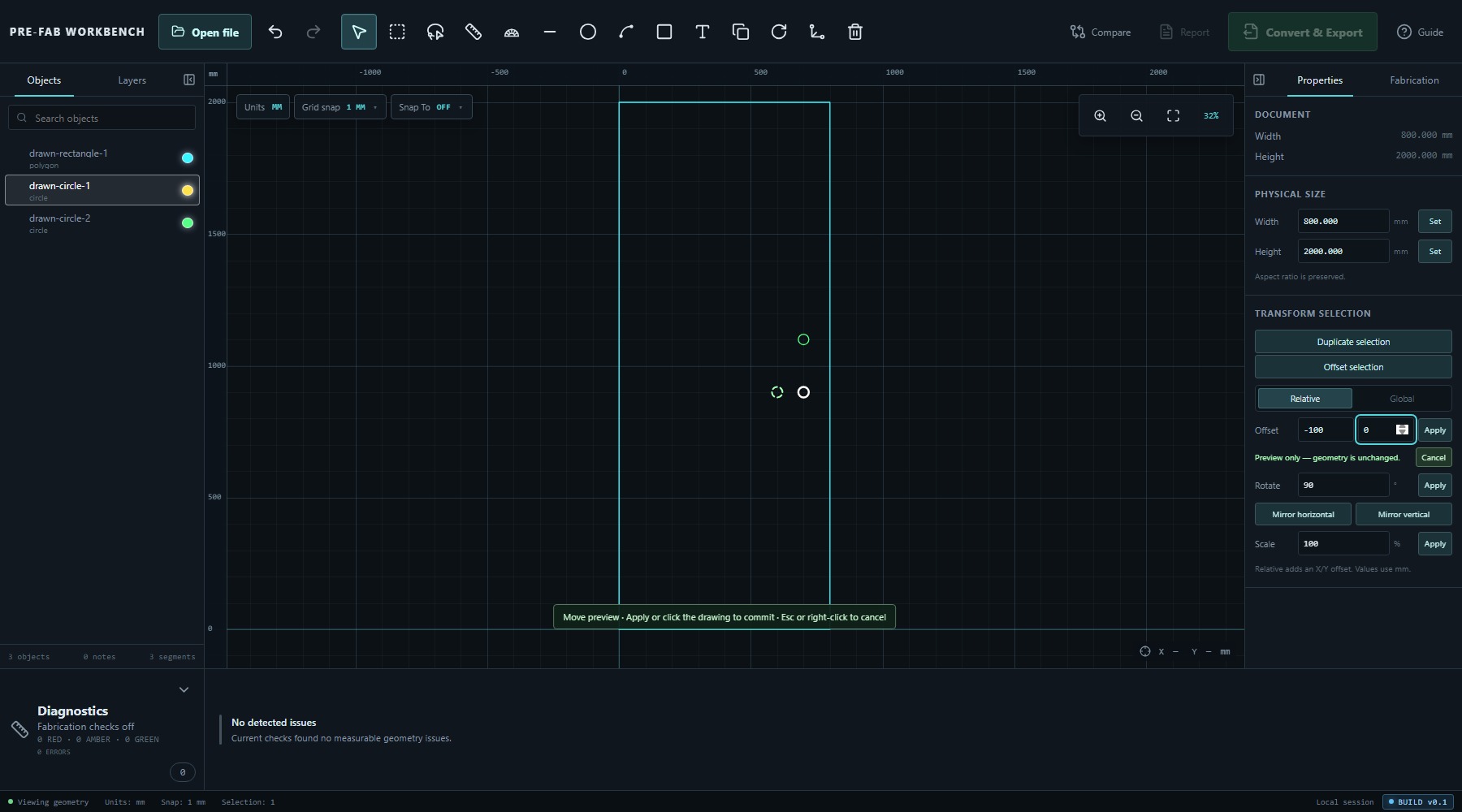Collapse the right Properties panel
1462x812 pixels.
(x=1259, y=80)
